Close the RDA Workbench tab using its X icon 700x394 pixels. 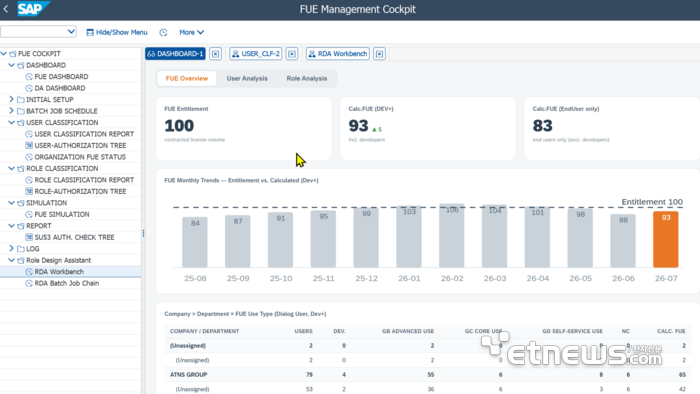379,54
